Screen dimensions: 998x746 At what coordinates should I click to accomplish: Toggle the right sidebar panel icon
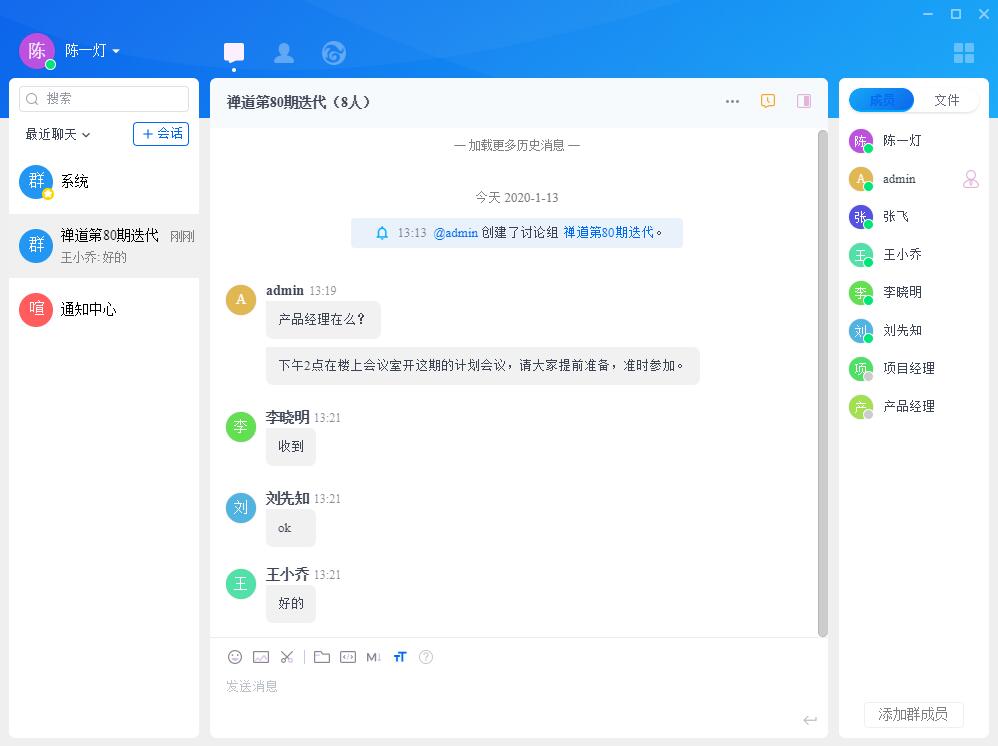click(804, 101)
